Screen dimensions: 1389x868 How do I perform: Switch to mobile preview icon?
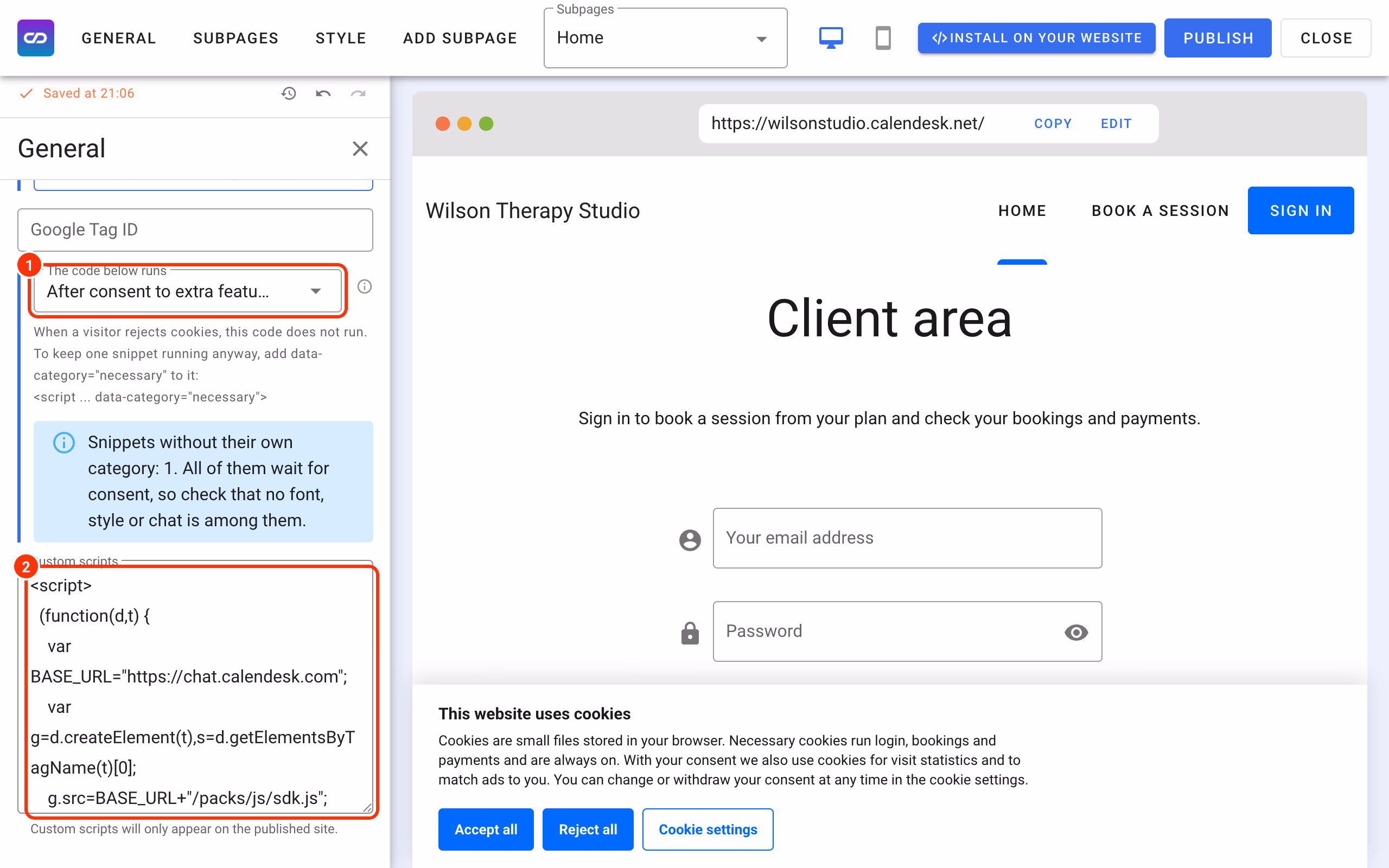pyautogui.click(x=883, y=38)
